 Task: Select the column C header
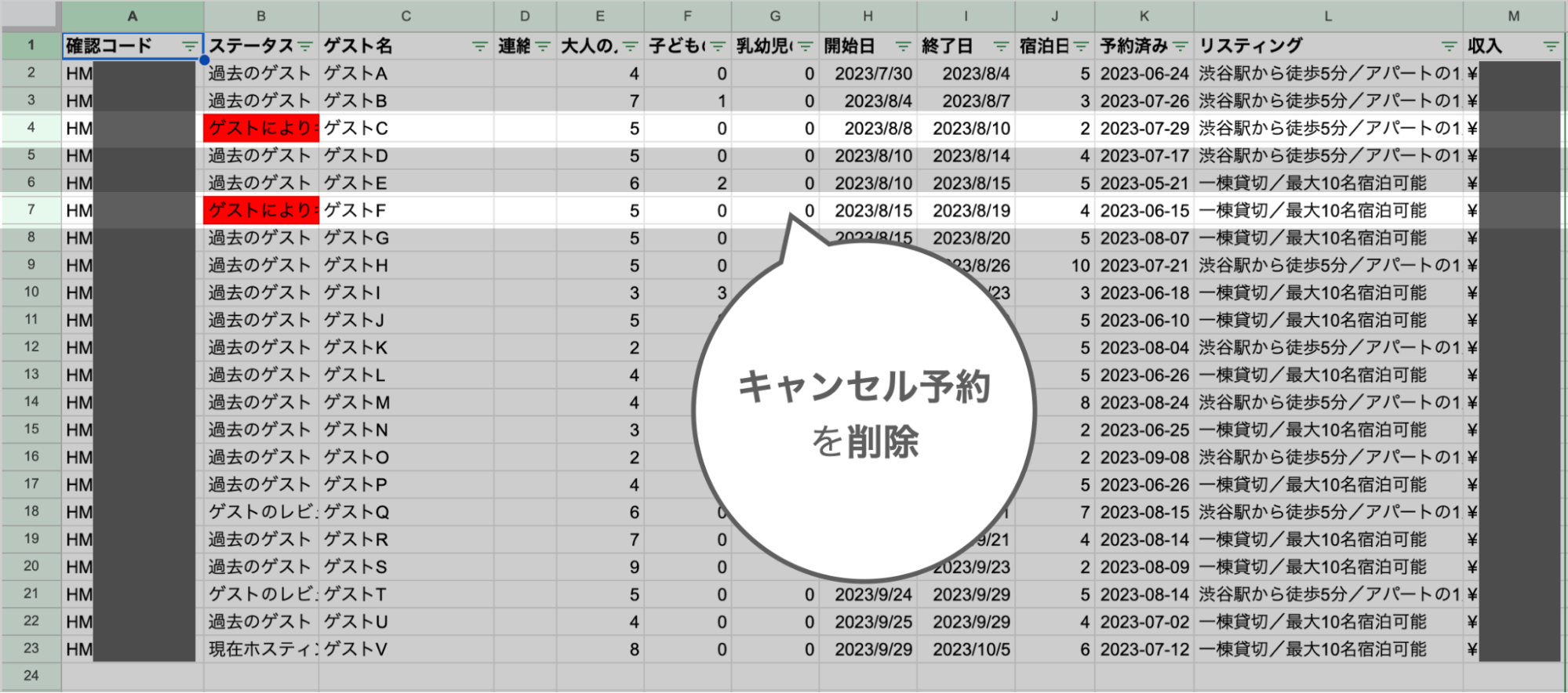click(406, 16)
